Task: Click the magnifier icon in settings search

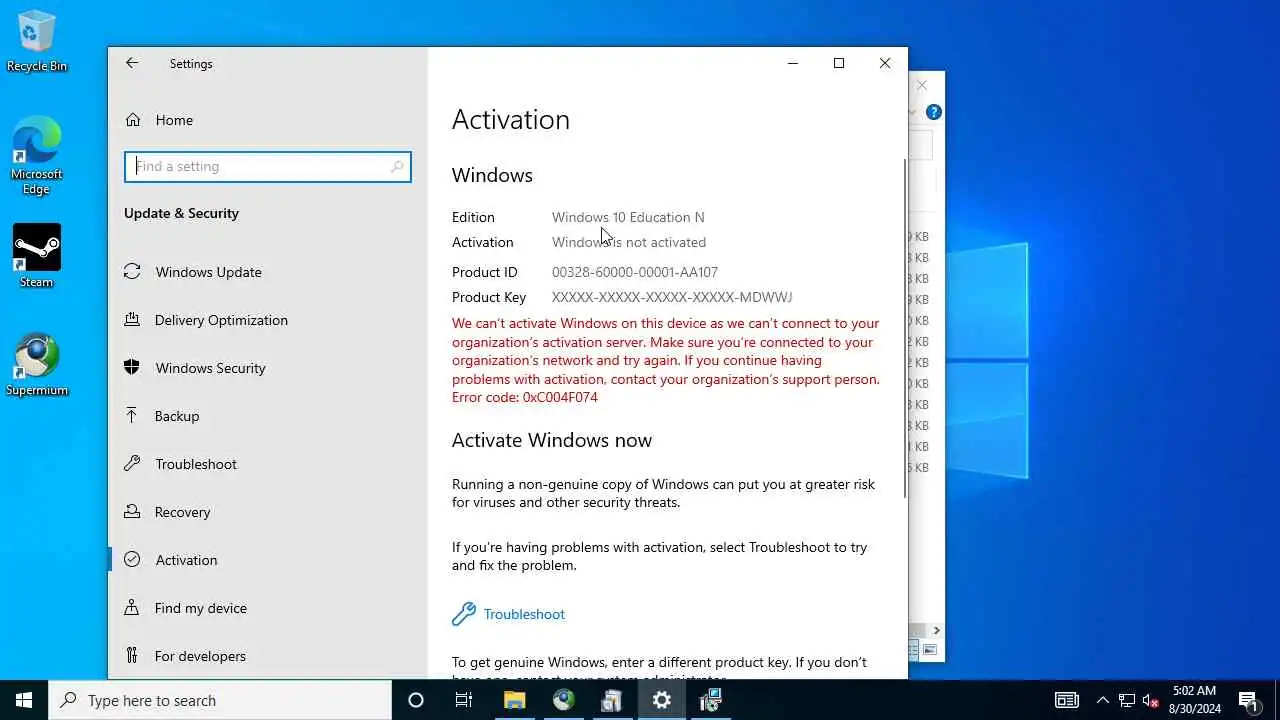Action: point(397,167)
